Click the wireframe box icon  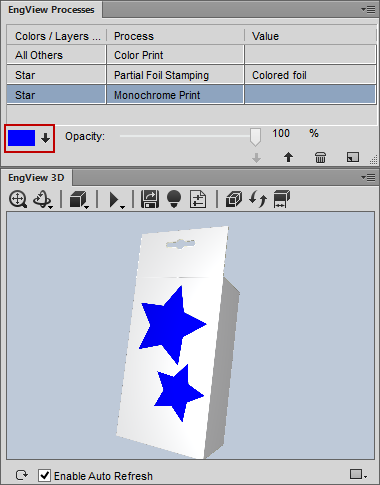coord(234,199)
